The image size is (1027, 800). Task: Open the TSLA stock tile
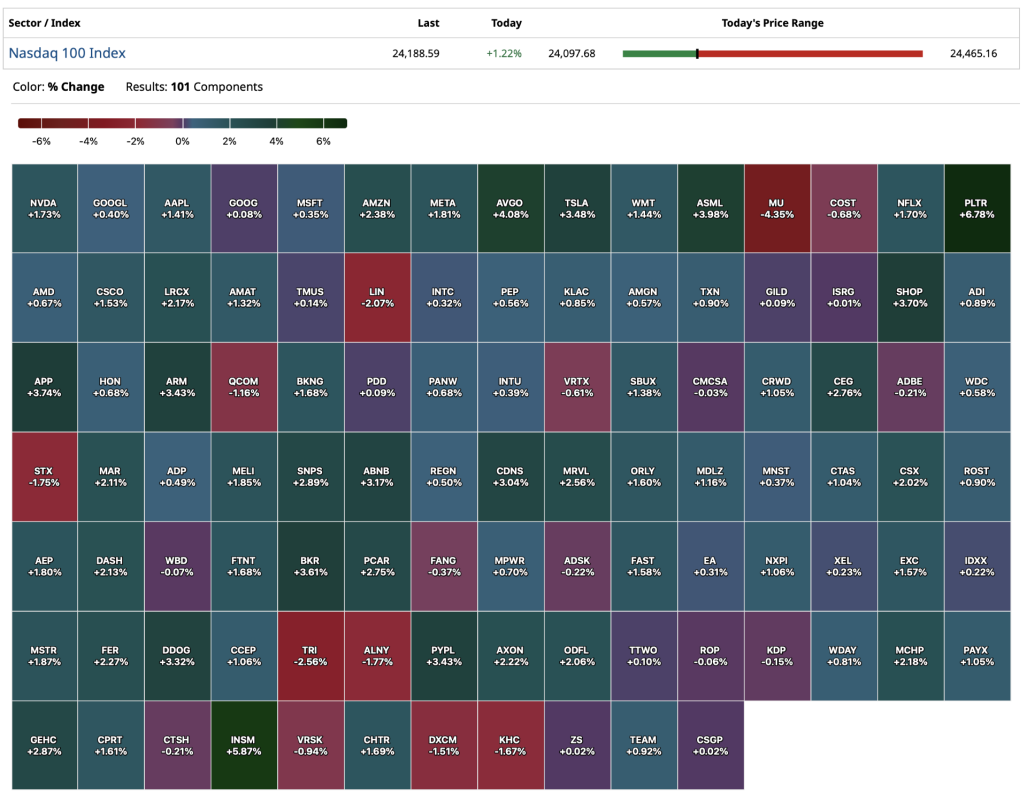tap(577, 208)
